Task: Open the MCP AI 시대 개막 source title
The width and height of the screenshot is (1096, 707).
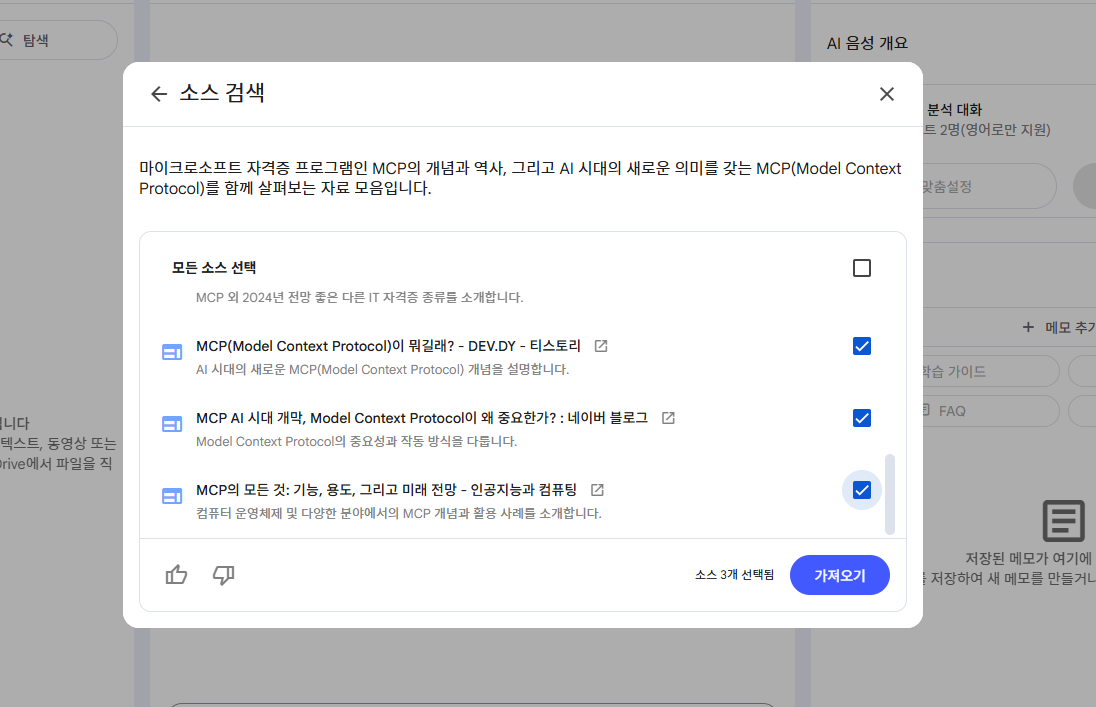Action: coord(422,418)
